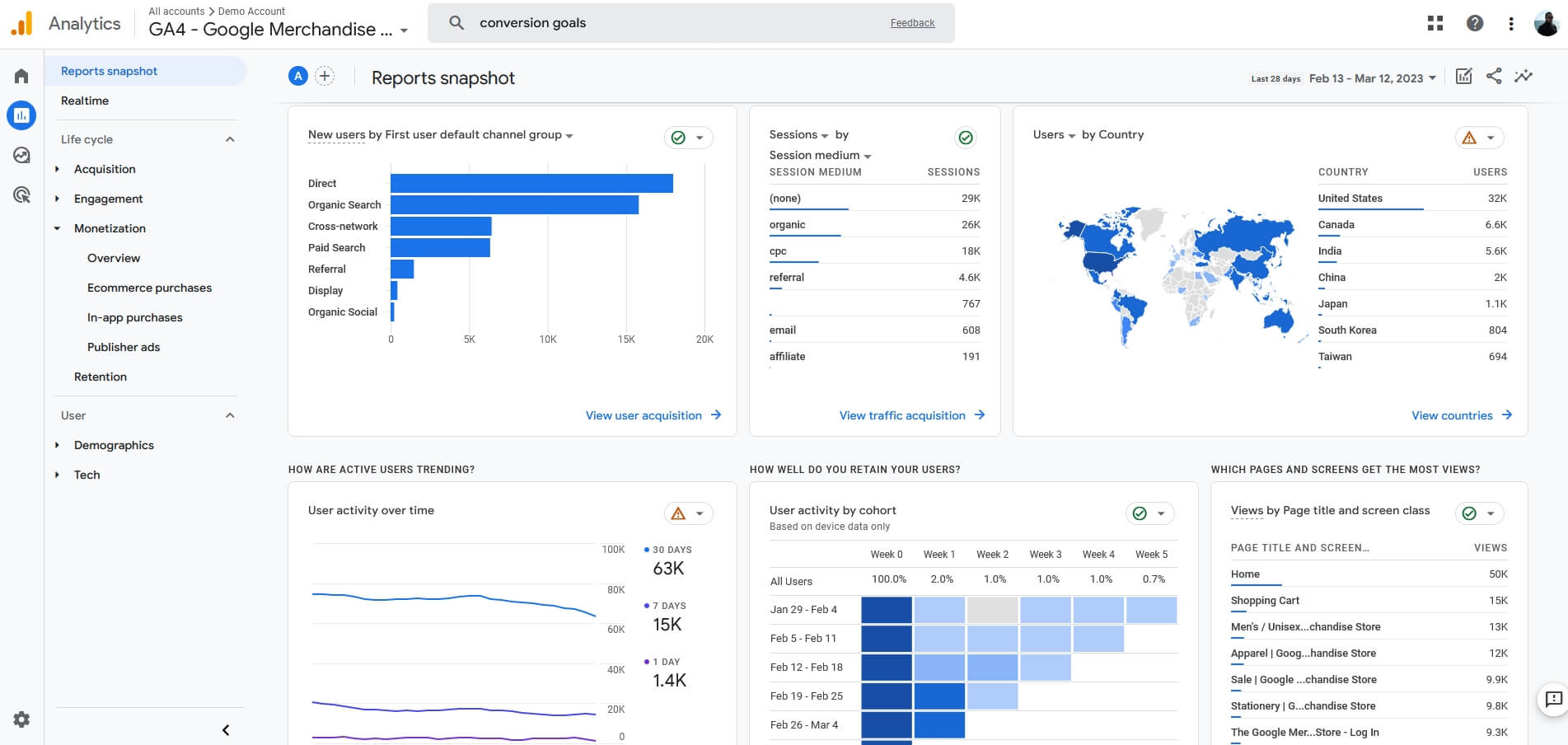
Task: Open the feedback chat icon
Action: [1553, 700]
